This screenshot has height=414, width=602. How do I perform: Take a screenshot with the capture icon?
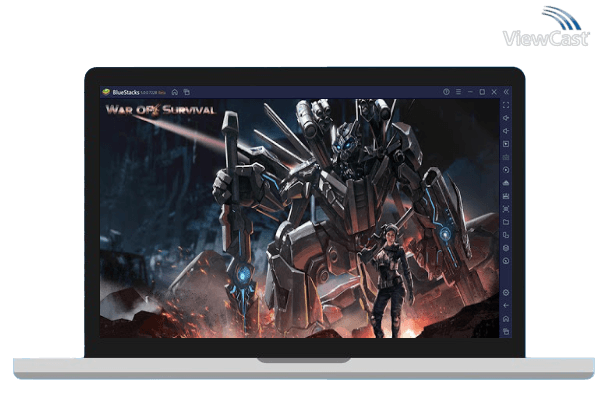coord(506,209)
